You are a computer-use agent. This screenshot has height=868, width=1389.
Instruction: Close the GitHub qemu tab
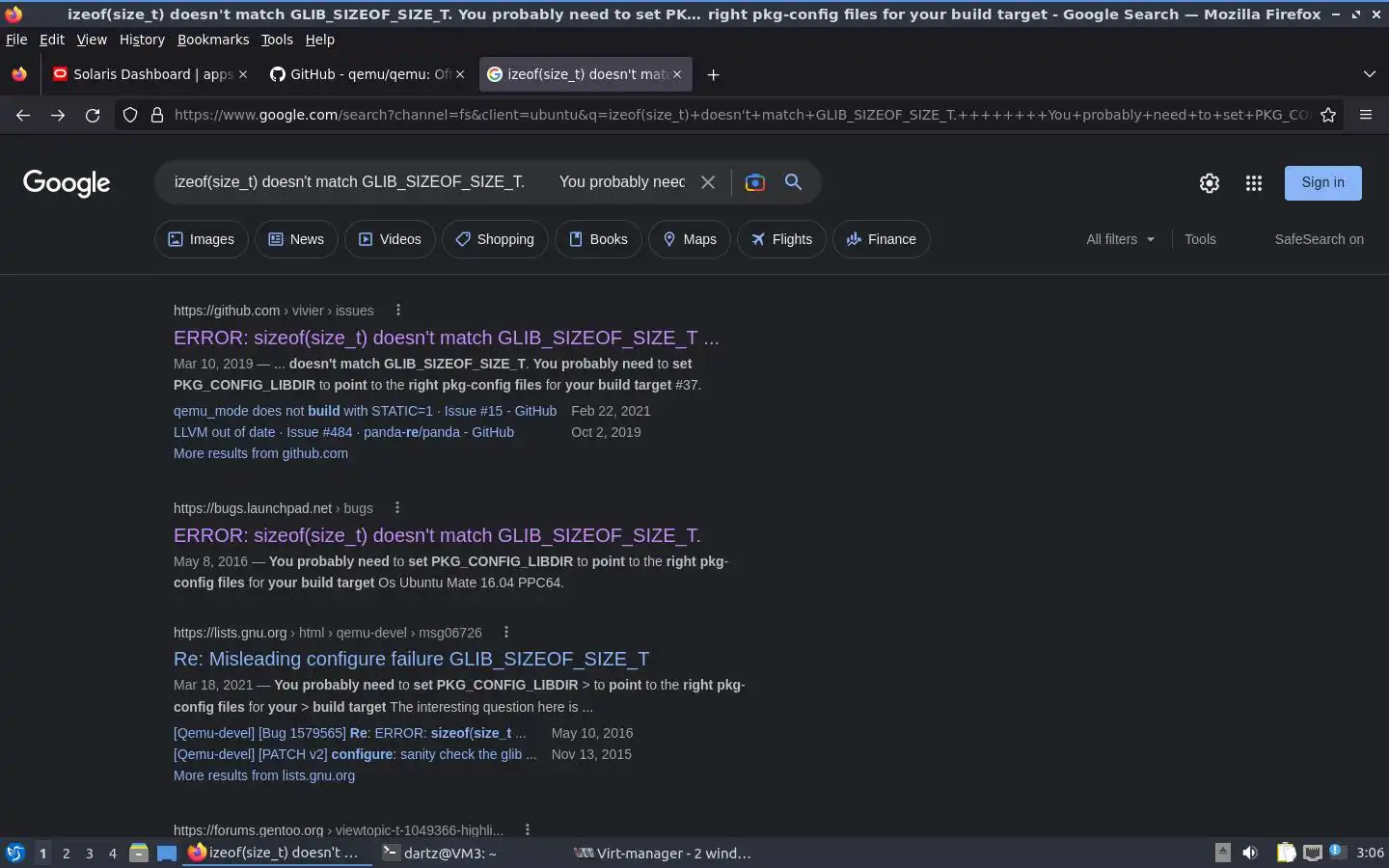click(x=460, y=74)
